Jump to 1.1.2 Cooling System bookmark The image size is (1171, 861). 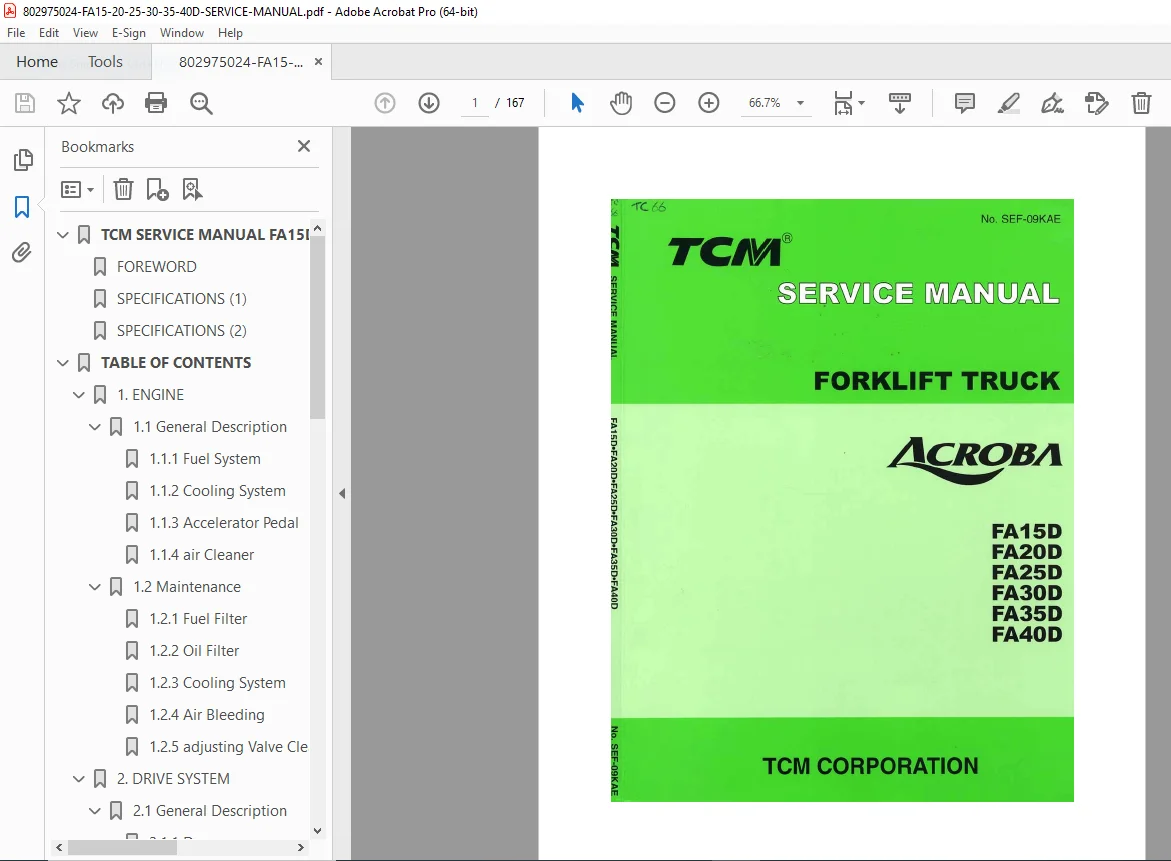pyautogui.click(x=217, y=491)
